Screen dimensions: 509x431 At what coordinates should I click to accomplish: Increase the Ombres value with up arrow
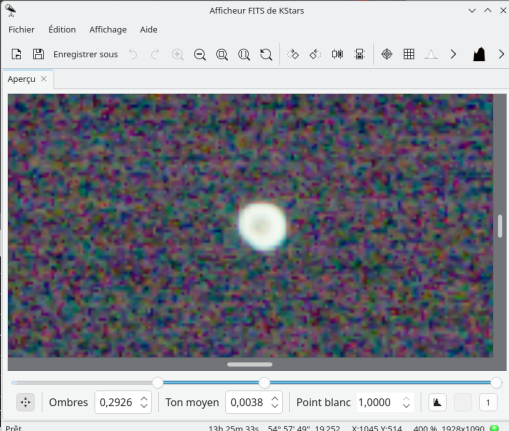(144, 398)
